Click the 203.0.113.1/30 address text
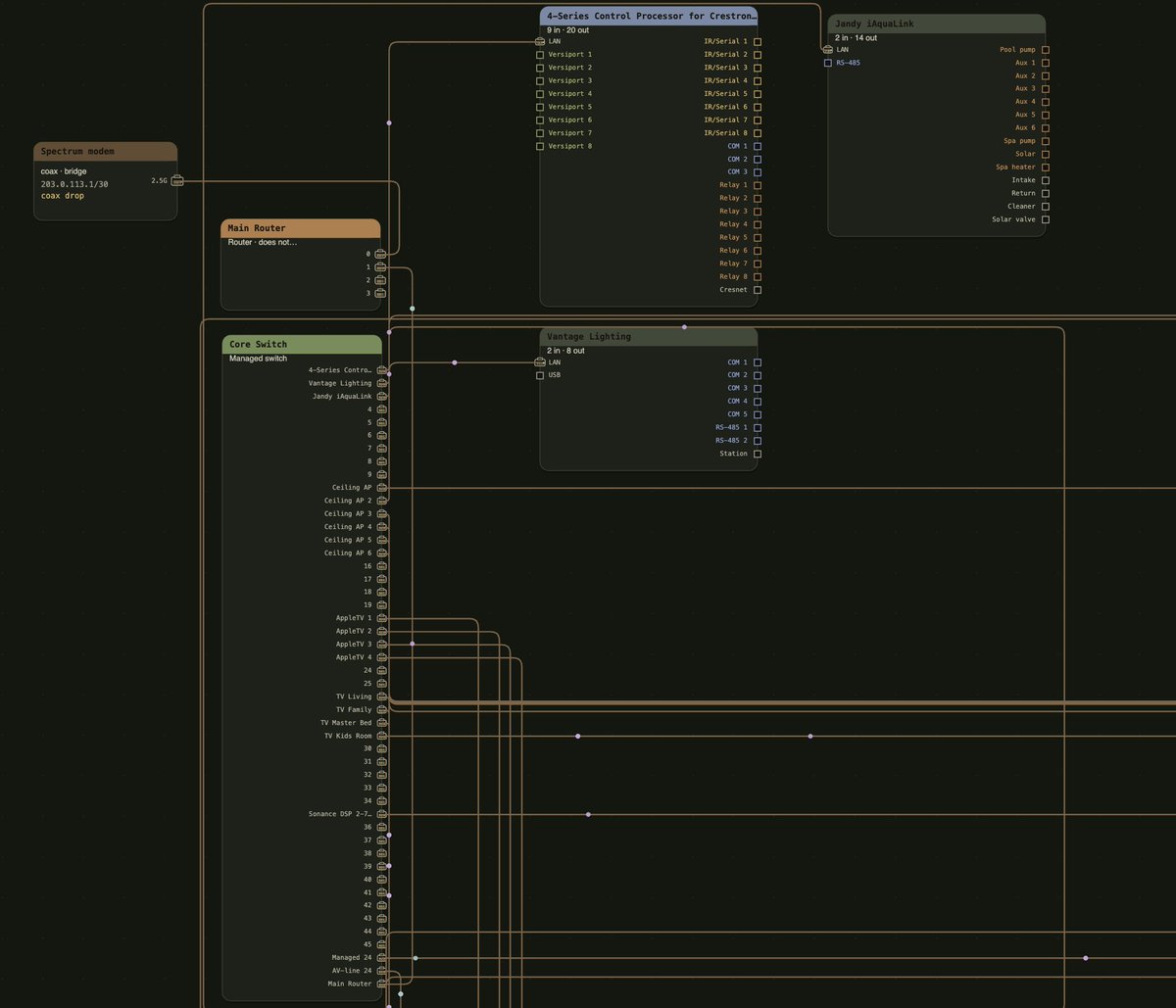The height and width of the screenshot is (1008, 1176). pos(74,184)
